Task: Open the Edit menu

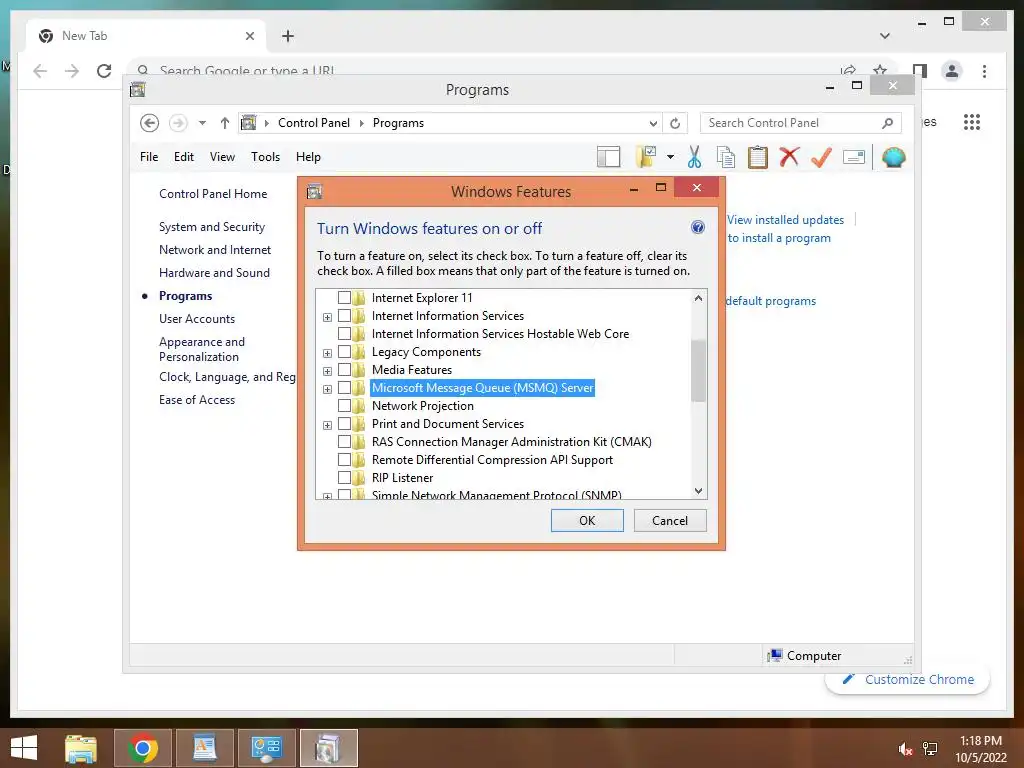Action: (184, 157)
